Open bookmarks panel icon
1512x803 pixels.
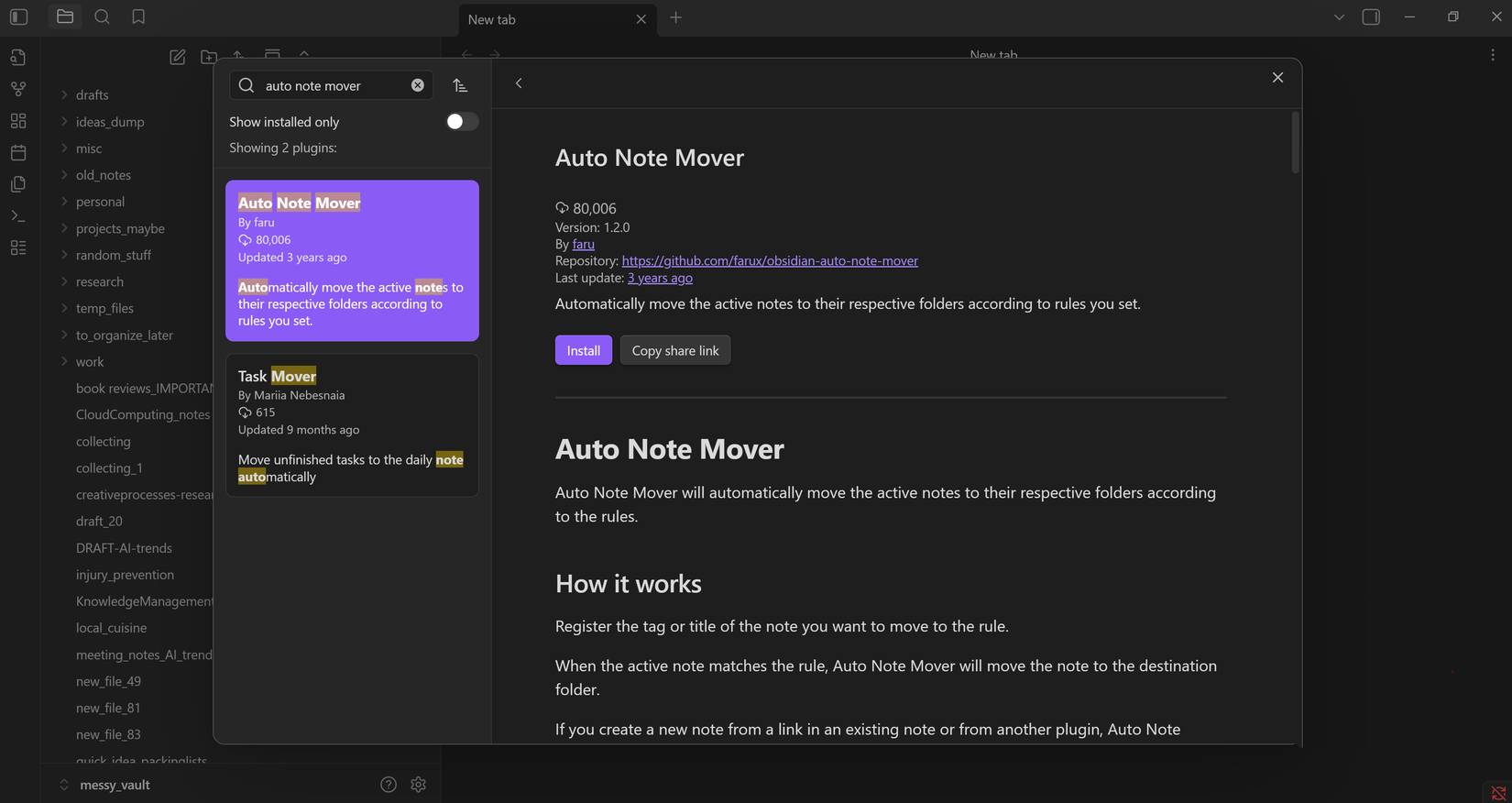point(138,17)
